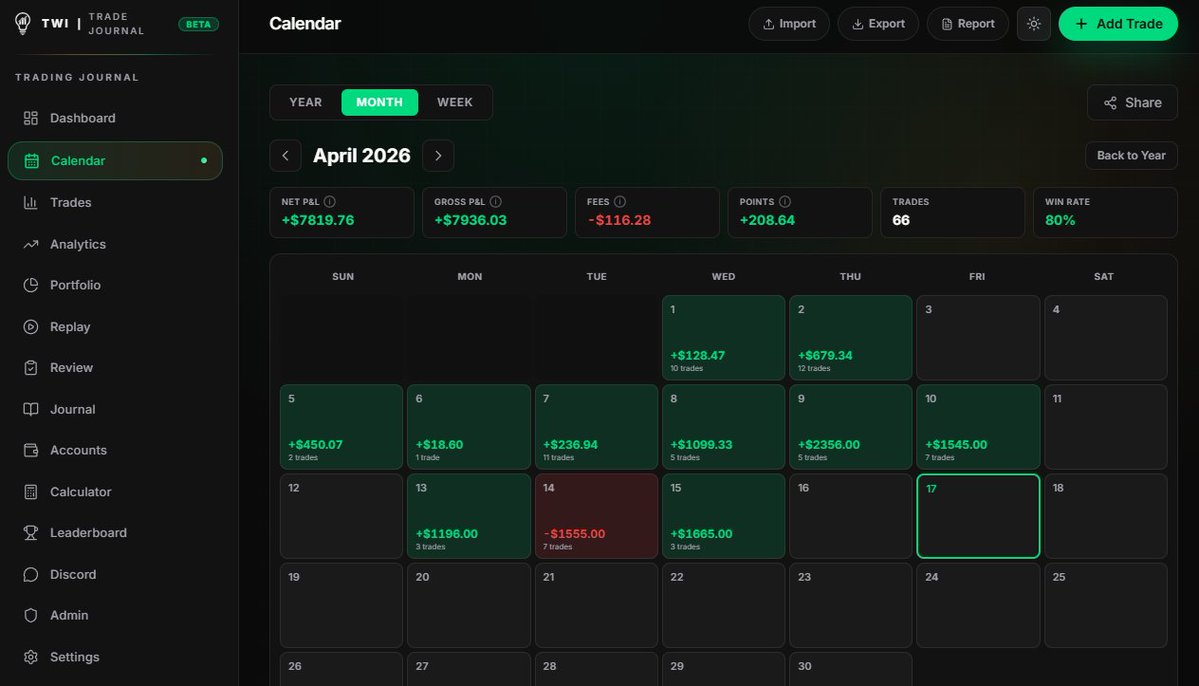
Task: Toggle light theme with sun icon
Action: [x=1034, y=24]
